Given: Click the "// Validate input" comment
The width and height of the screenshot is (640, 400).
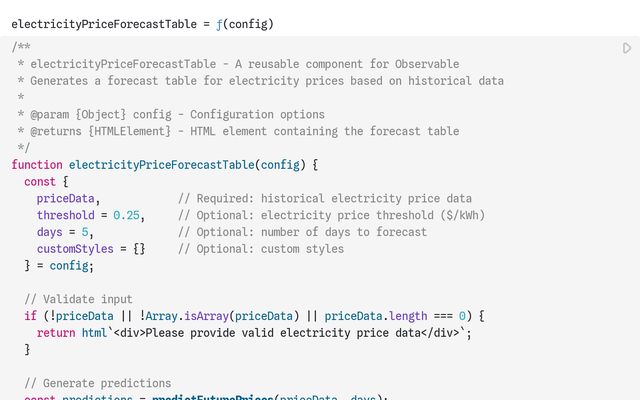Looking at the screenshot, I should (x=78, y=299).
